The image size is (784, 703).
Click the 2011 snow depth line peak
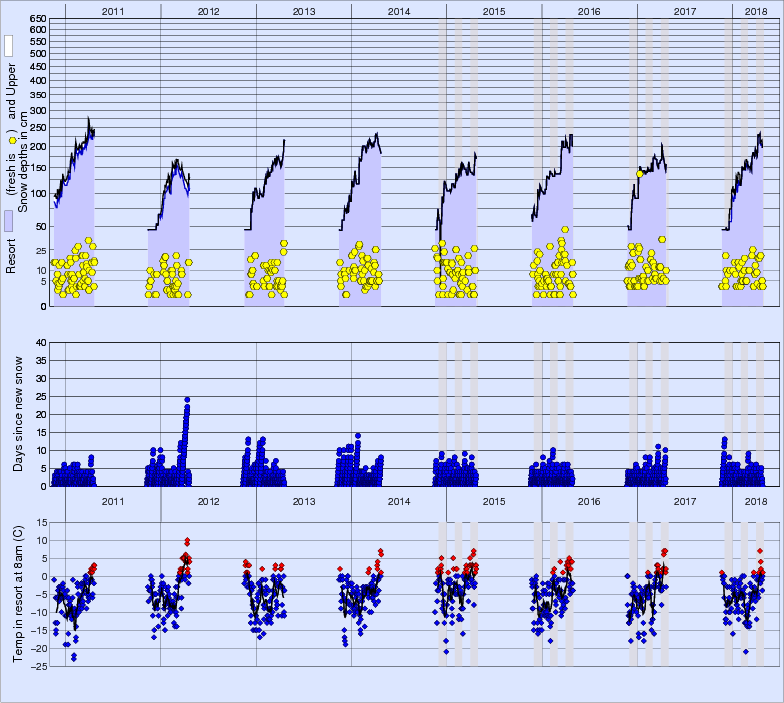[88, 118]
